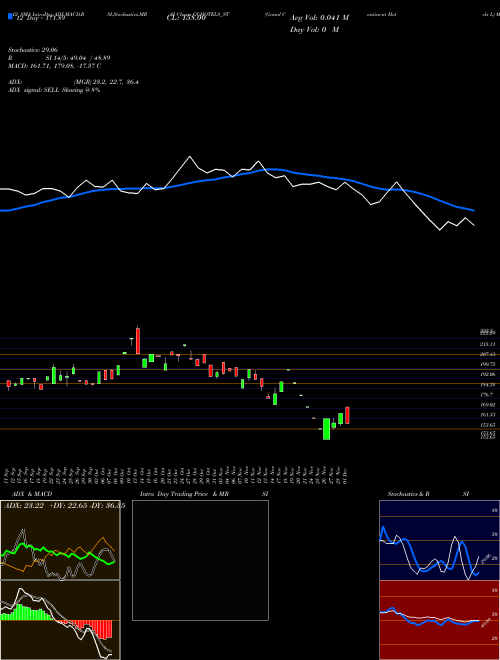Click the 215.11 price axis label
This screenshot has width=500, height=660.
click(x=487, y=344)
